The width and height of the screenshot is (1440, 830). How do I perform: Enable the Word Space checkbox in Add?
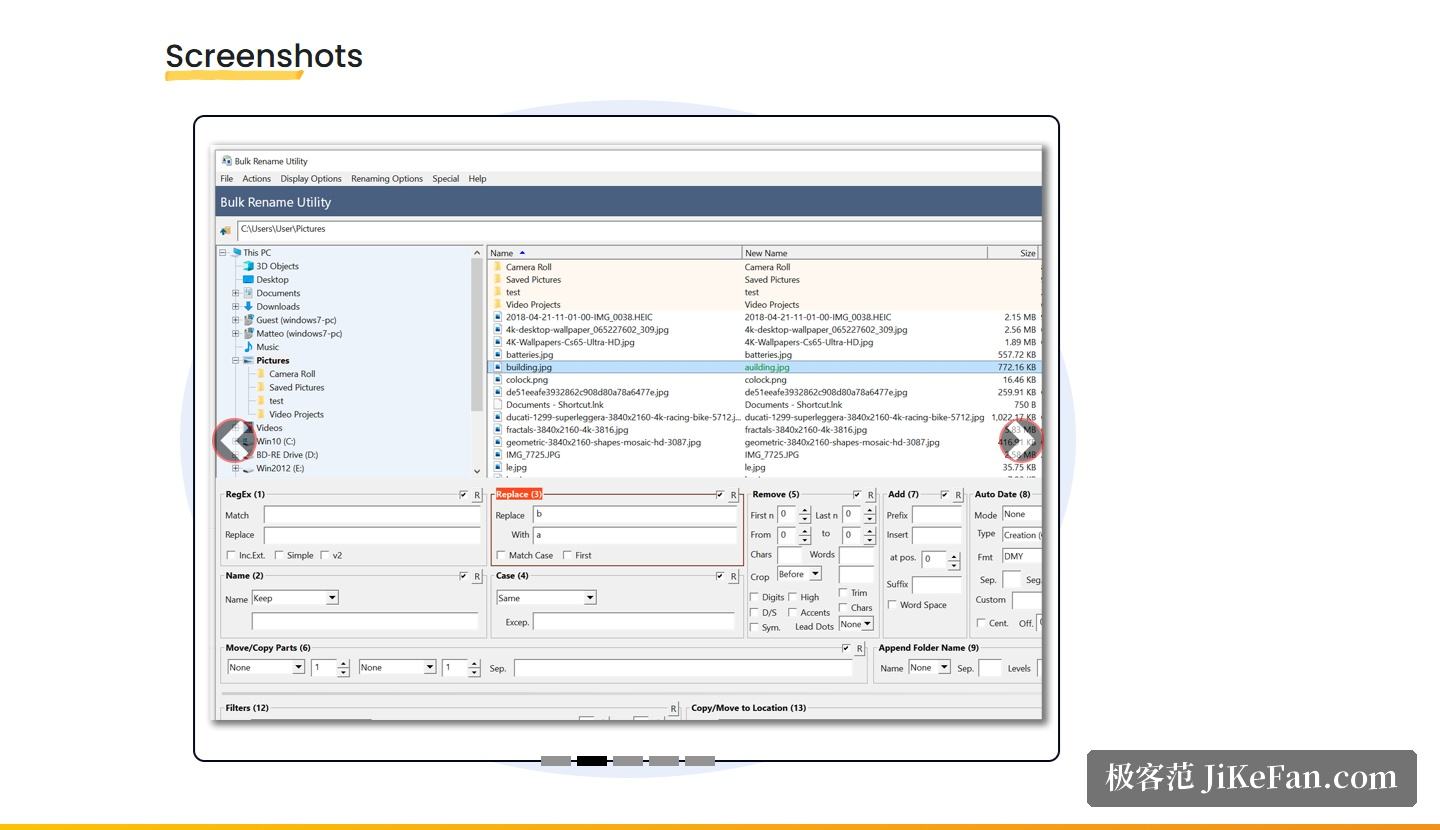tap(892, 604)
